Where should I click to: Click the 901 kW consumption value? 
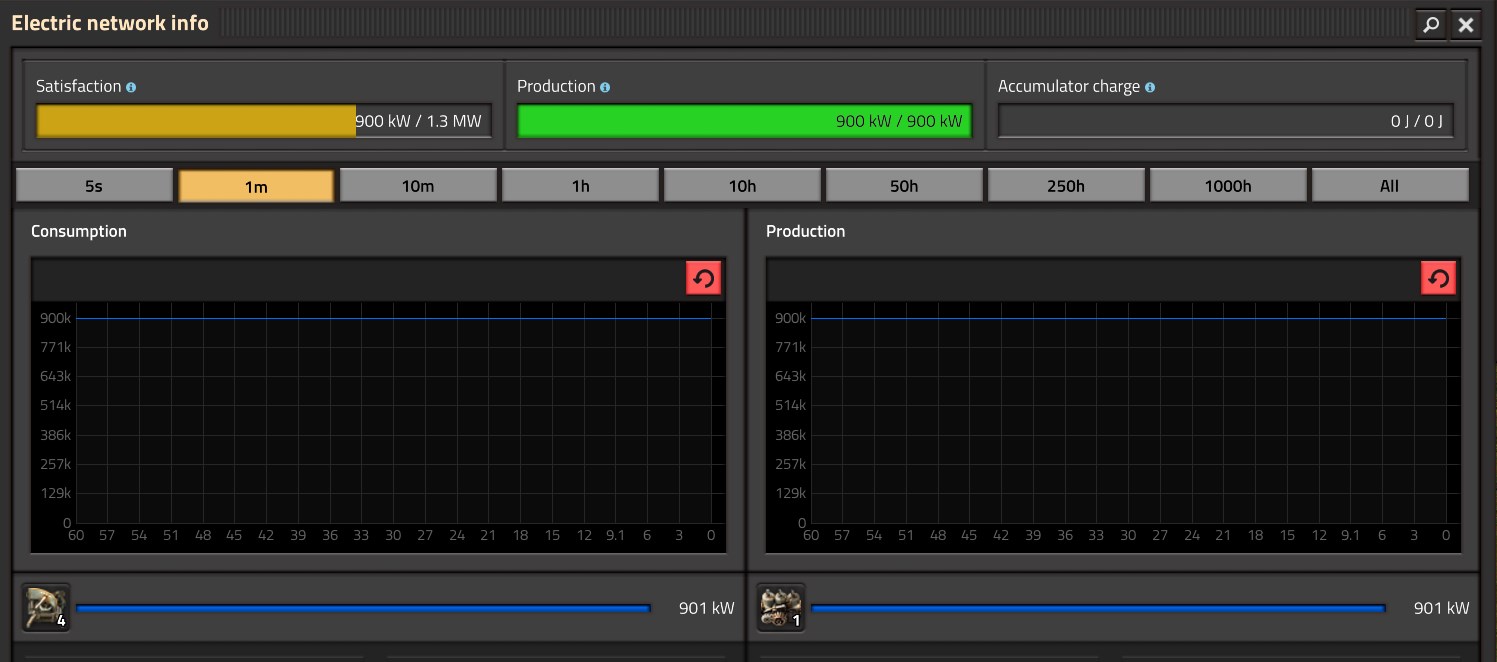[x=706, y=608]
